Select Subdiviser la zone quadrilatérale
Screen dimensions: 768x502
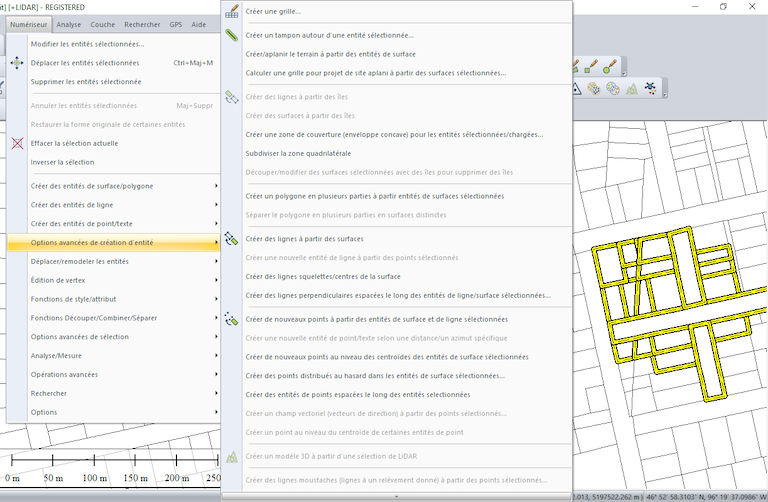(298, 153)
